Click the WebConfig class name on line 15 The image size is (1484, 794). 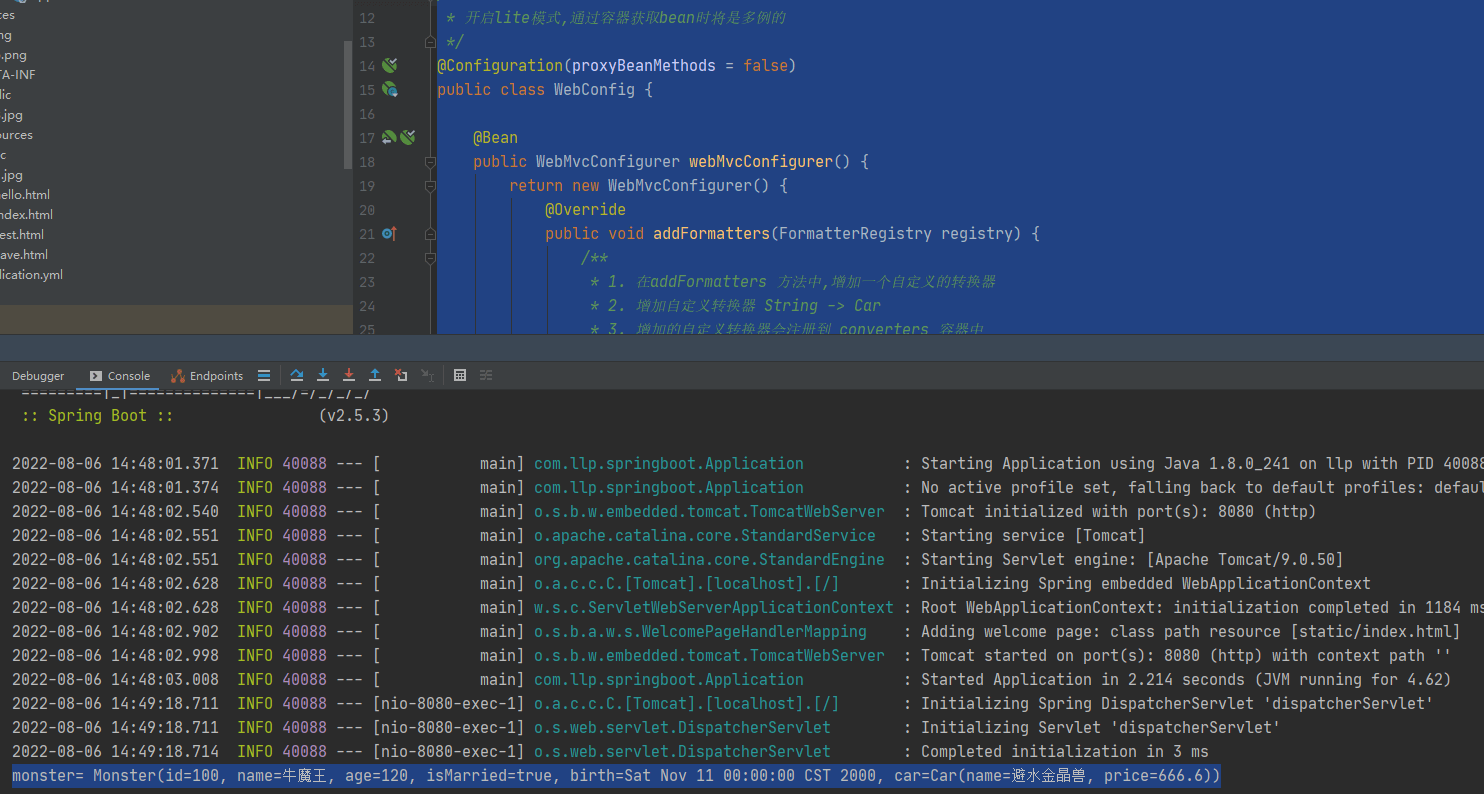tap(594, 90)
